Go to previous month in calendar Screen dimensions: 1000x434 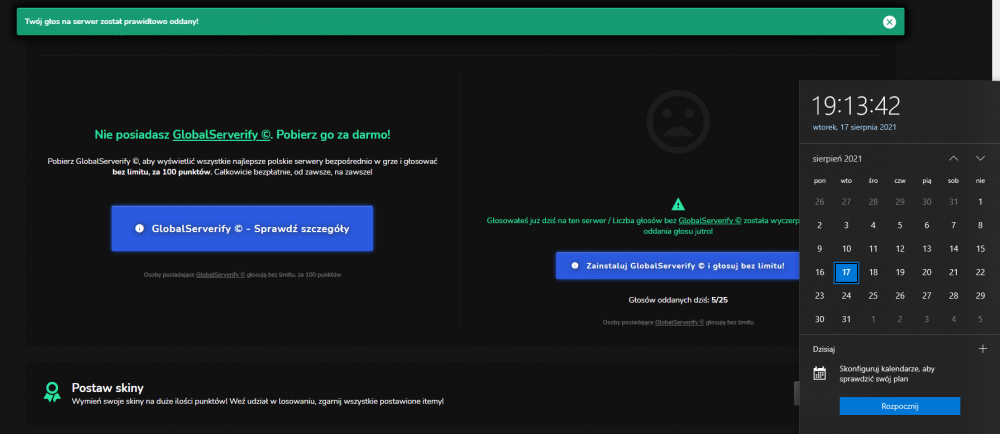(953, 158)
